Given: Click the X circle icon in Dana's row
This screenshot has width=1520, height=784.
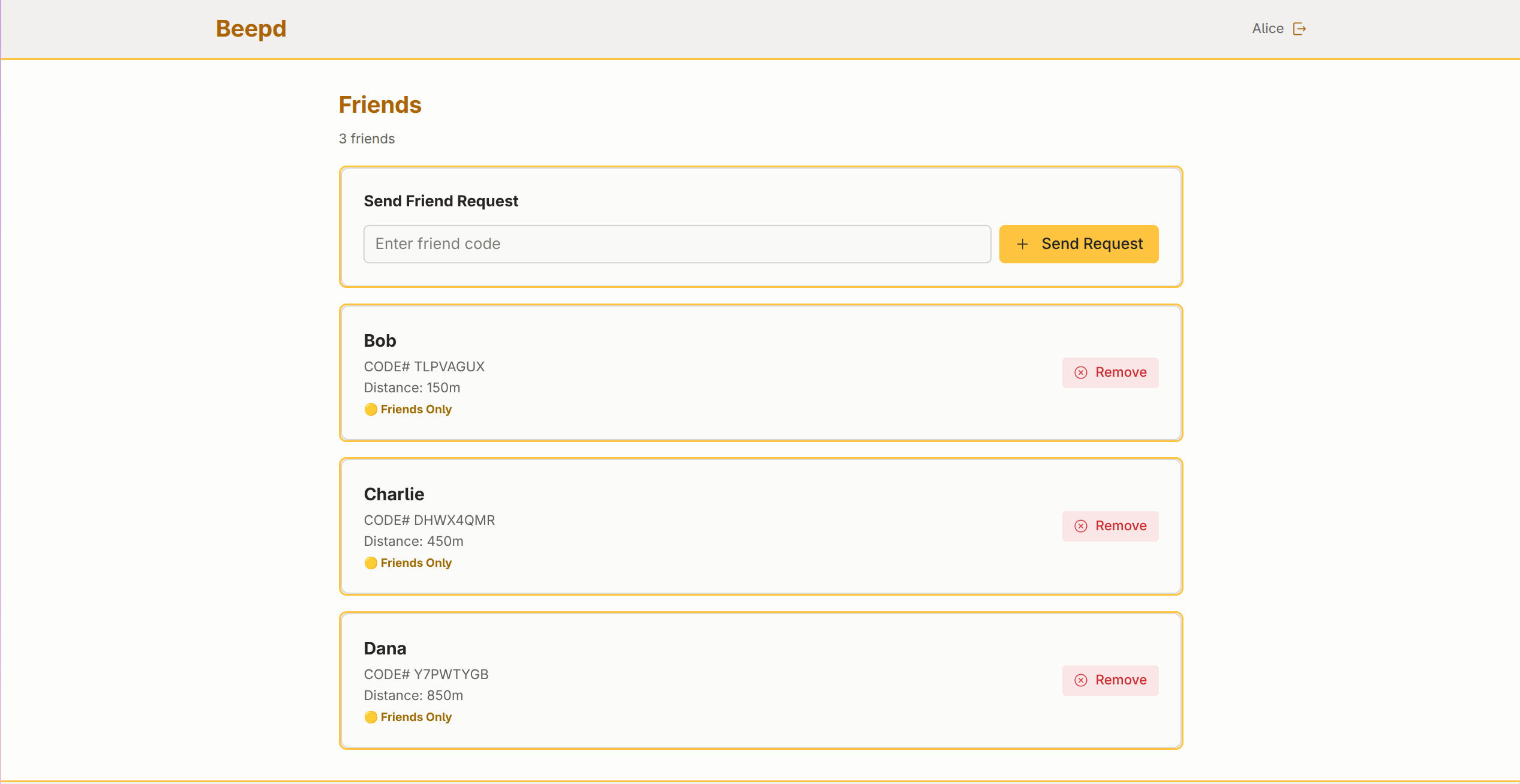Looking at the screenshot, I should pyautogui.click(x=1081, y=680).
